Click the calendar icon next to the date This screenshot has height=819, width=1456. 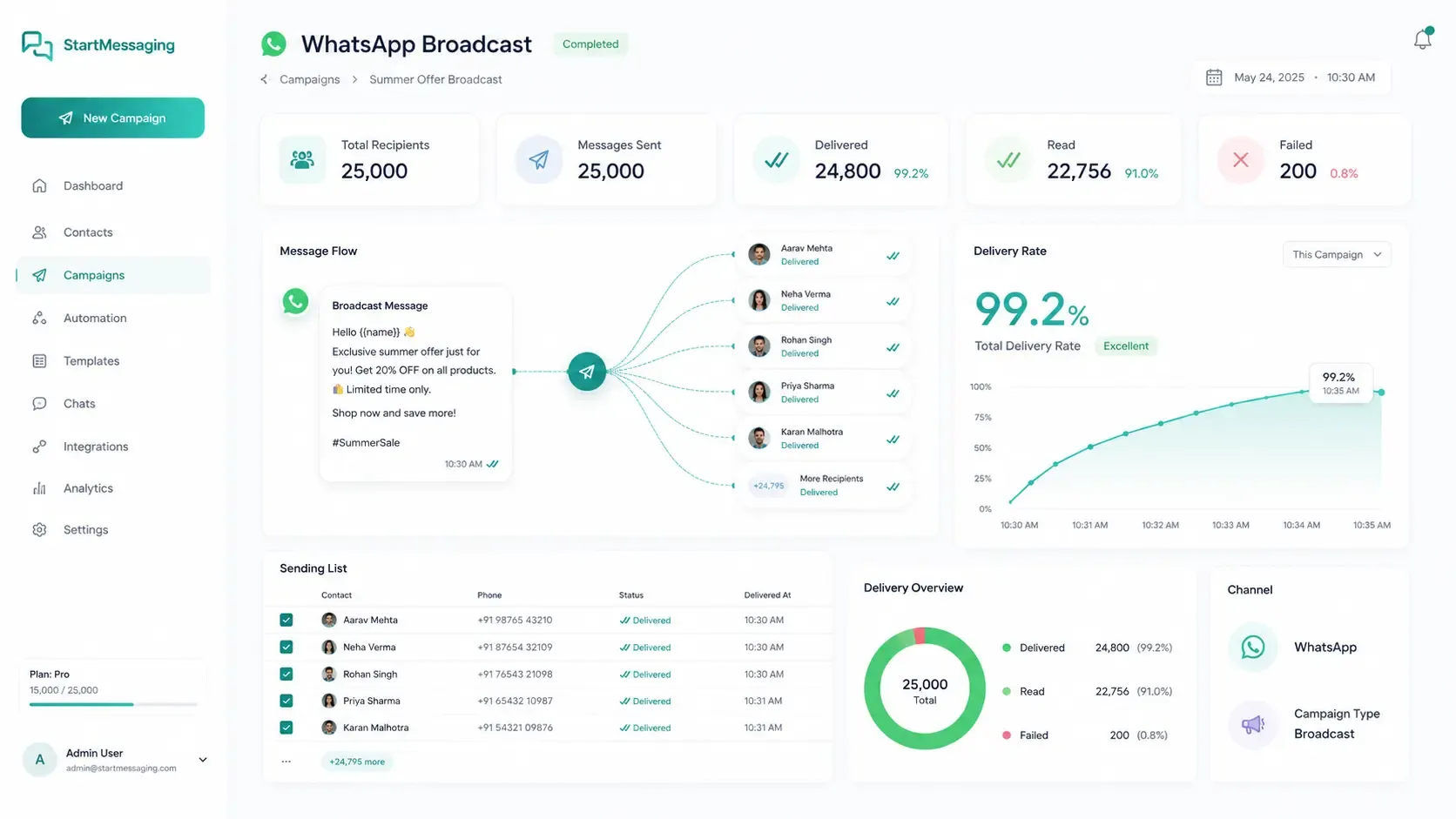click(x=1214, y=77)
